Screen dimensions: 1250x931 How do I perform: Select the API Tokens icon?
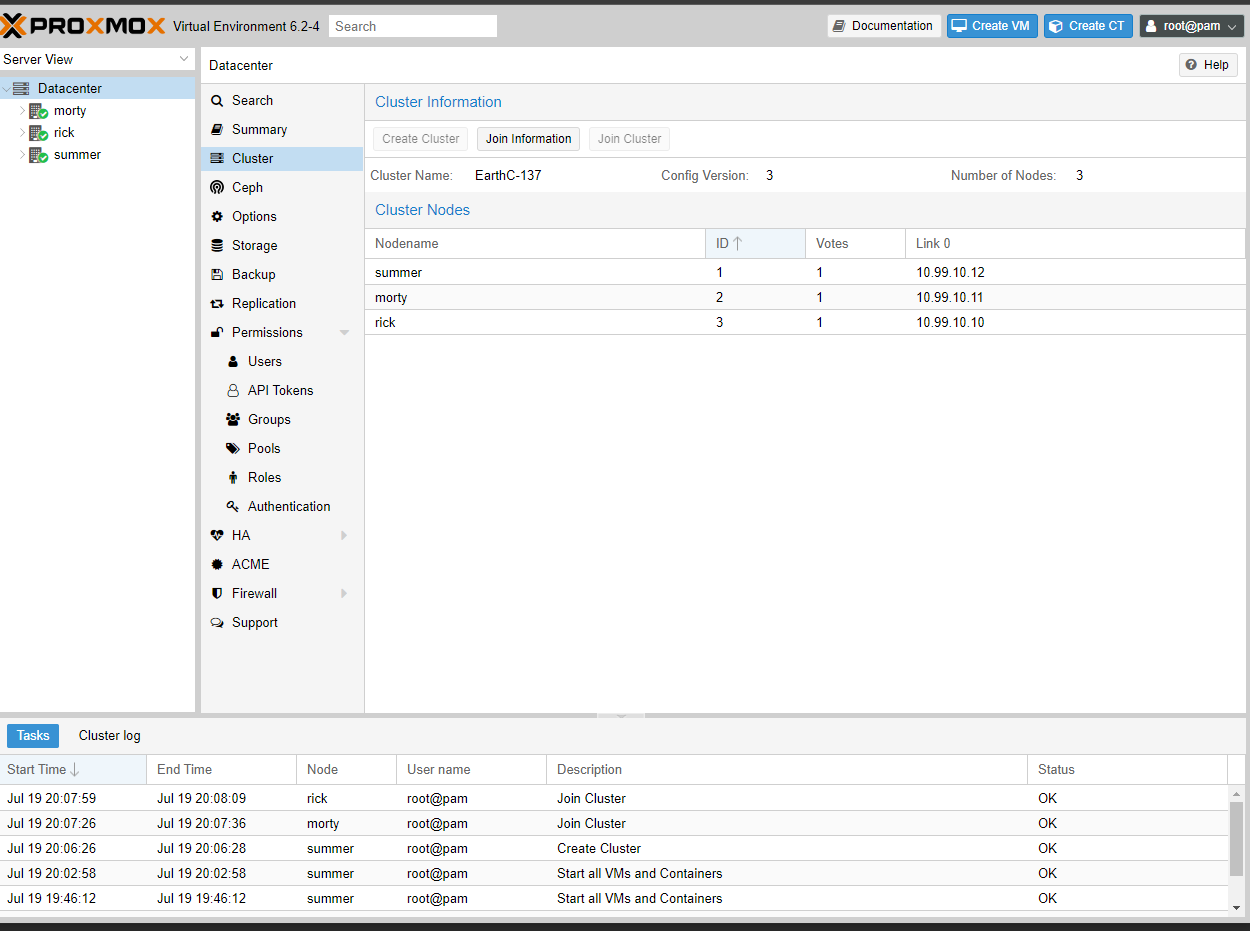click(233, 390)
